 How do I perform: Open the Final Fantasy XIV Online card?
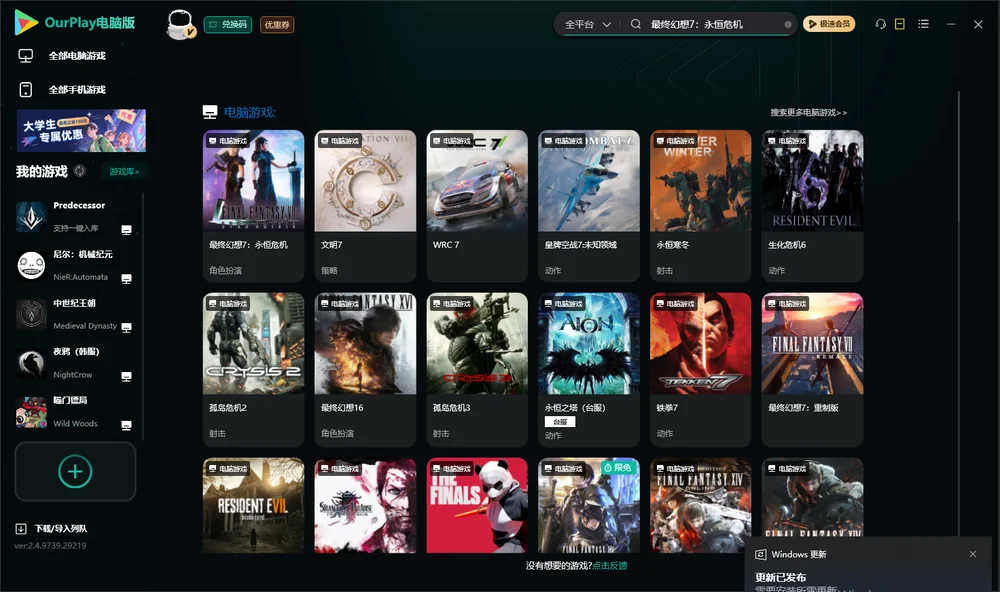[x=700, y=505]
